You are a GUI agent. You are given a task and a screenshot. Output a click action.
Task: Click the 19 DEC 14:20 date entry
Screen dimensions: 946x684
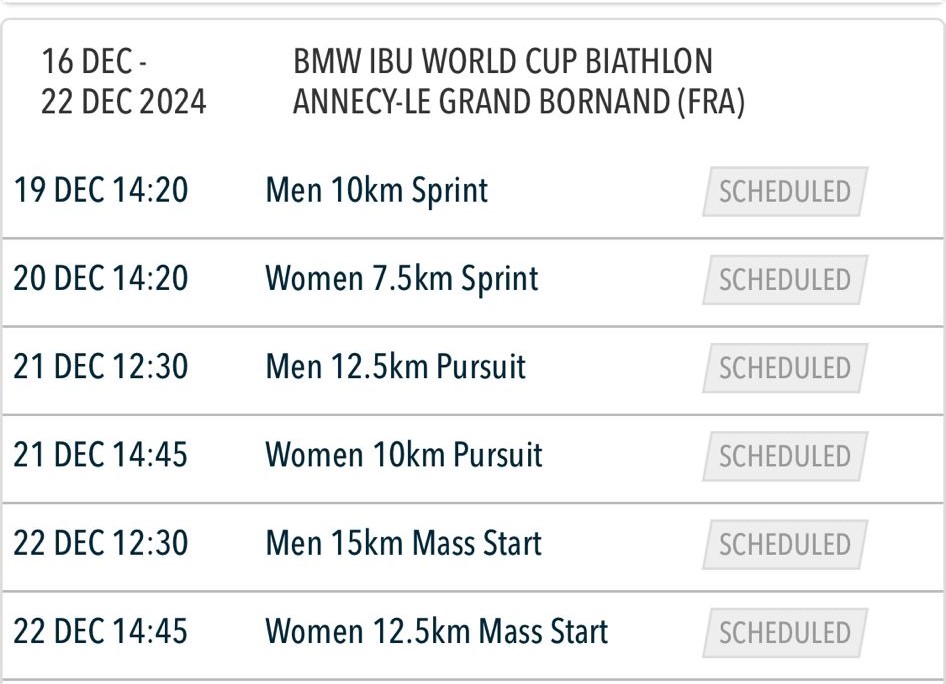click(x=101, y=190)
